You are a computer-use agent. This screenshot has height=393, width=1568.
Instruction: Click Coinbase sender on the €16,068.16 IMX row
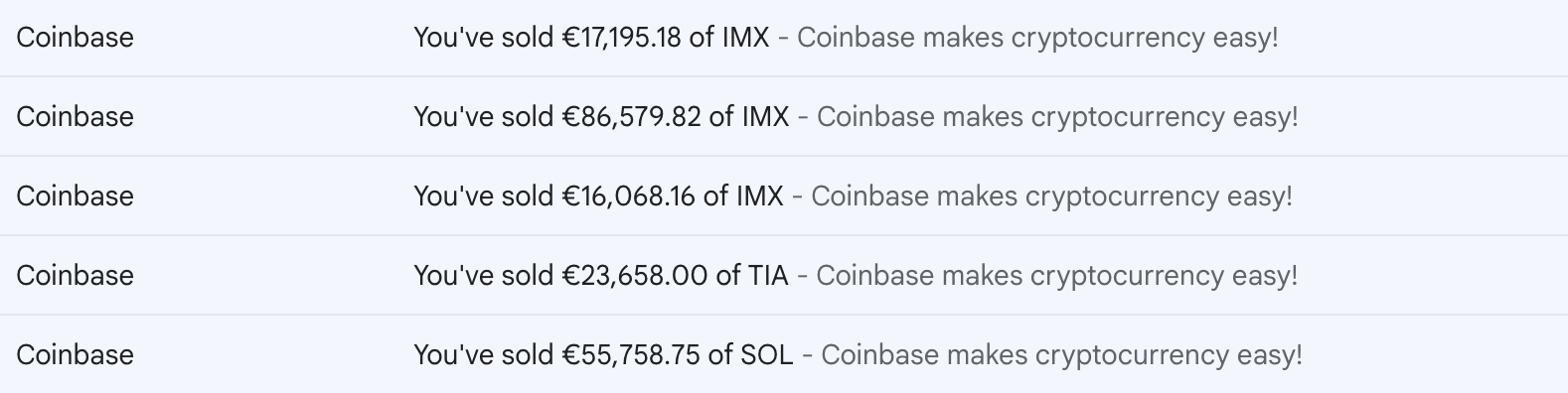point(75,196)
